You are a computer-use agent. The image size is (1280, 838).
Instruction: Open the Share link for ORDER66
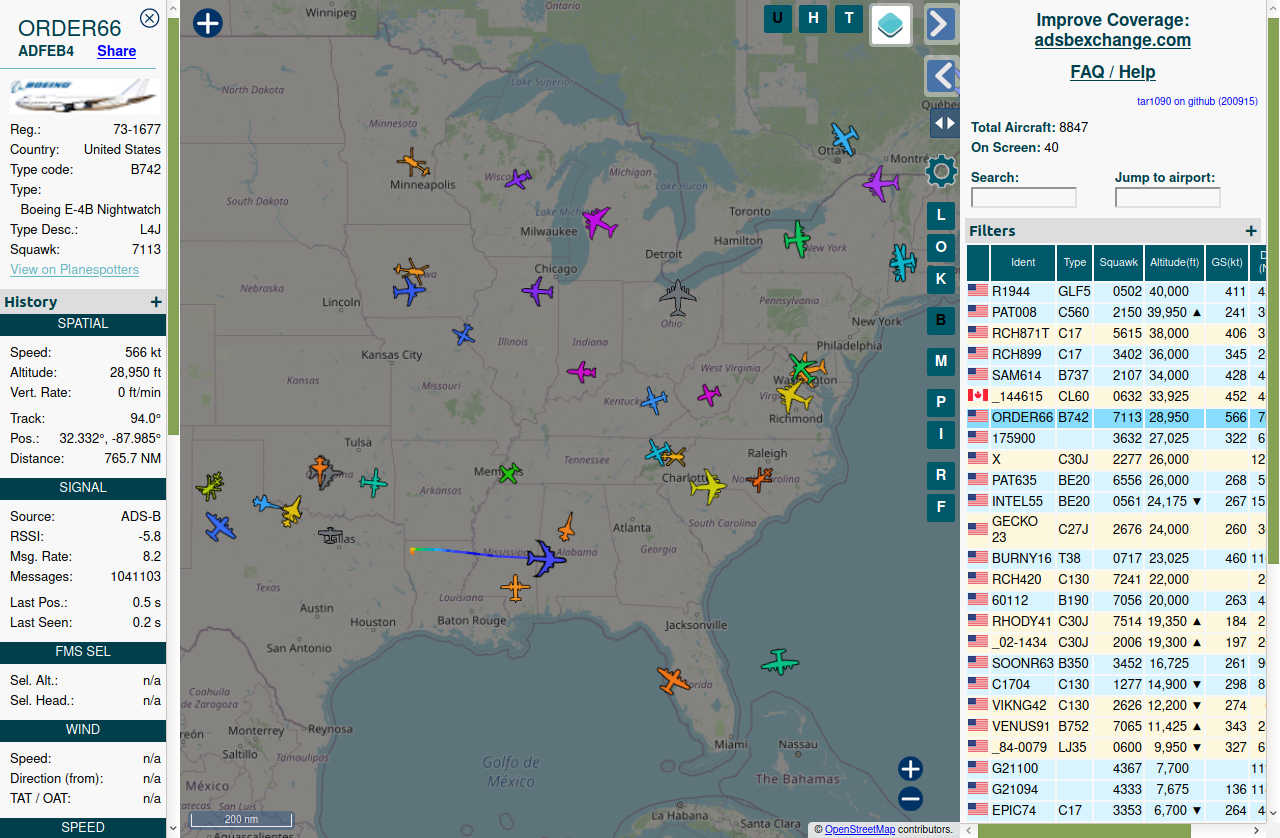116,51
